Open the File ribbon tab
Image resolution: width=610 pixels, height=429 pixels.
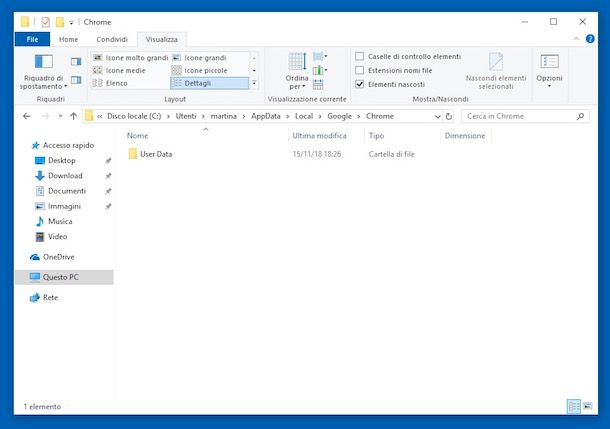pyautogui.click(x=32, y=39)
